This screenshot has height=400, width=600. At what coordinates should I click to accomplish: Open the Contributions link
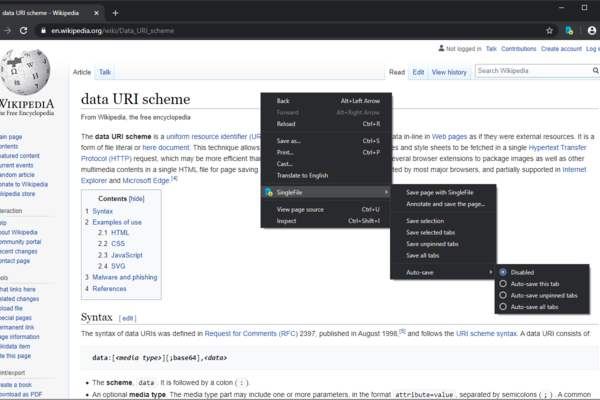click(x=518, y=49)
